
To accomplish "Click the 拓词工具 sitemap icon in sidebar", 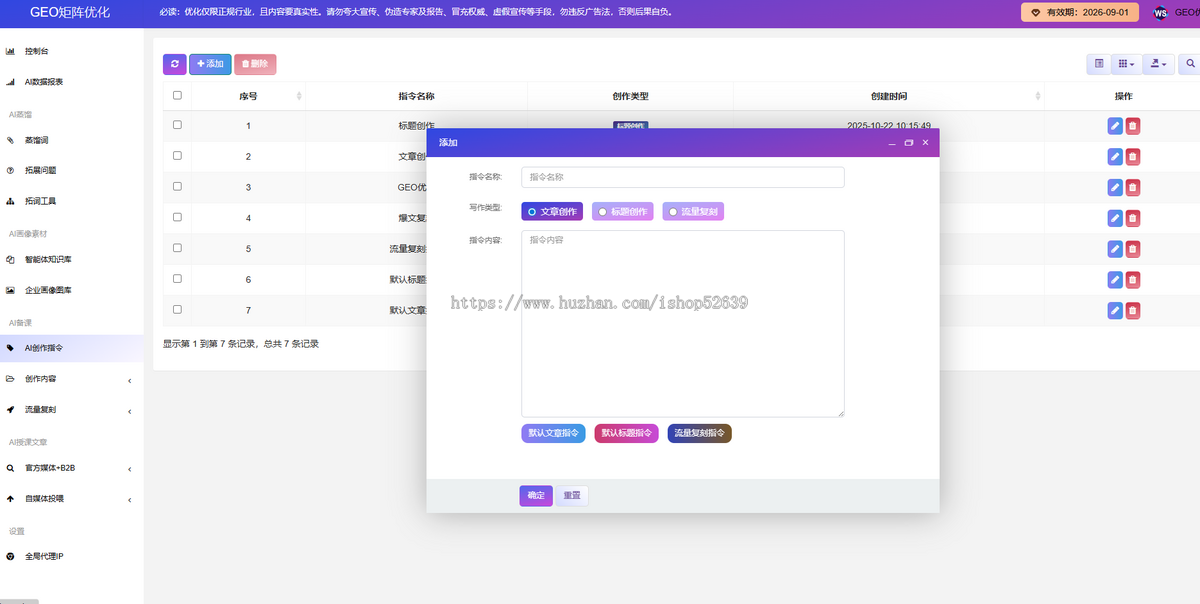I will point(11,201).
